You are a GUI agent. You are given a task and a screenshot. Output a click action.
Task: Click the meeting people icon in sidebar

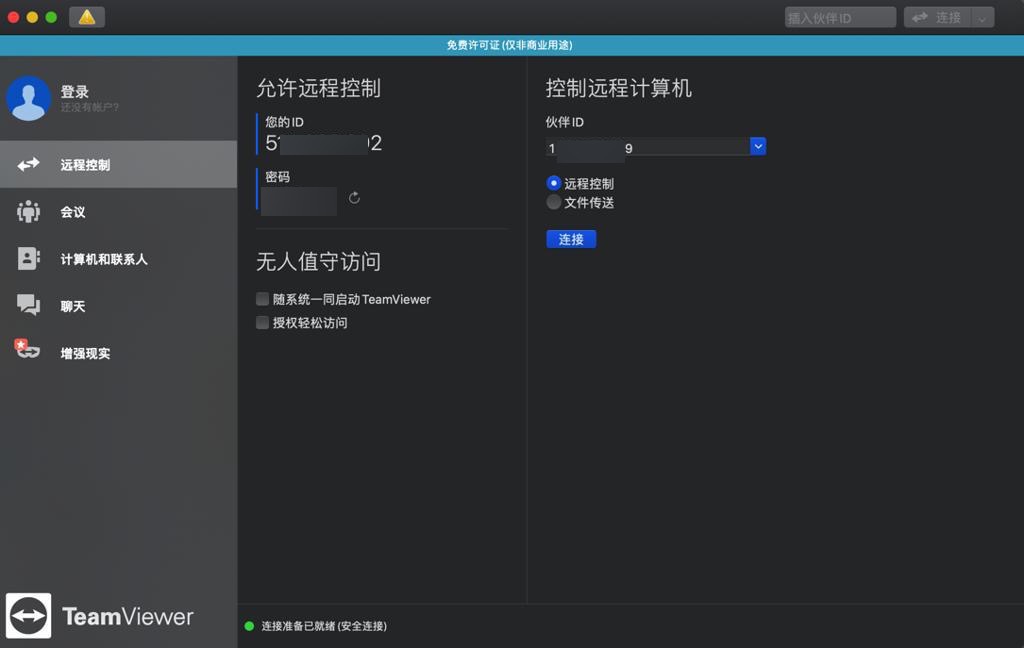click(28, 212)
